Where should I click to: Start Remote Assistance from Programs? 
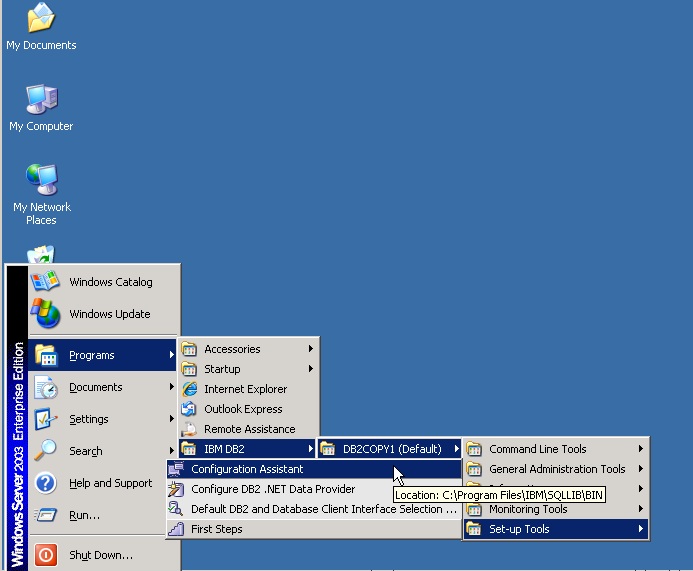point(248,429)
